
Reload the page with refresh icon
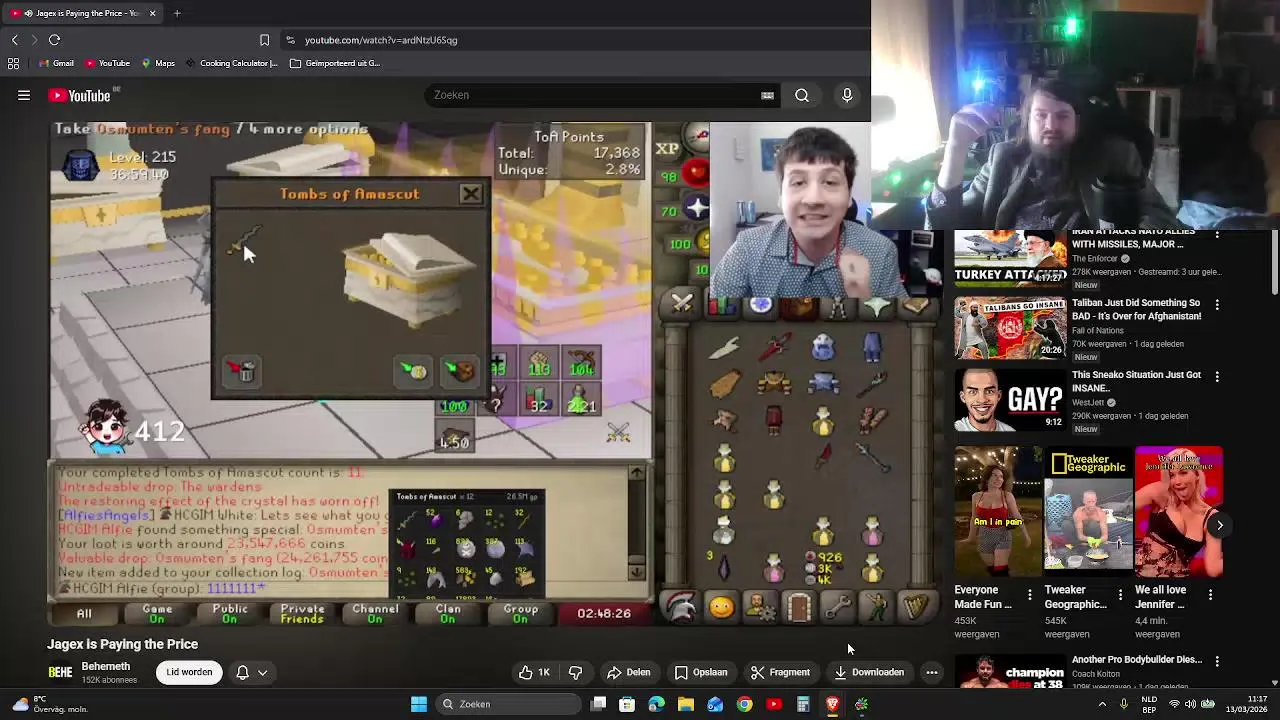coord(54,40)
